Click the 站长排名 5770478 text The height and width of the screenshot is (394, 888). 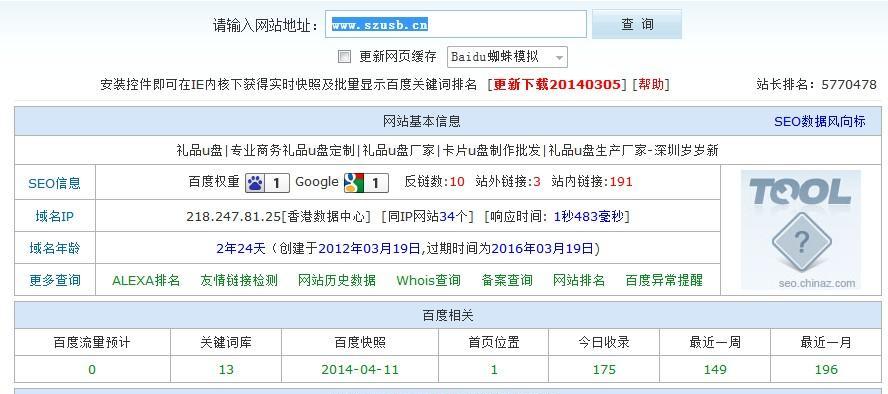pyautogui.click(x=816, y=85)
